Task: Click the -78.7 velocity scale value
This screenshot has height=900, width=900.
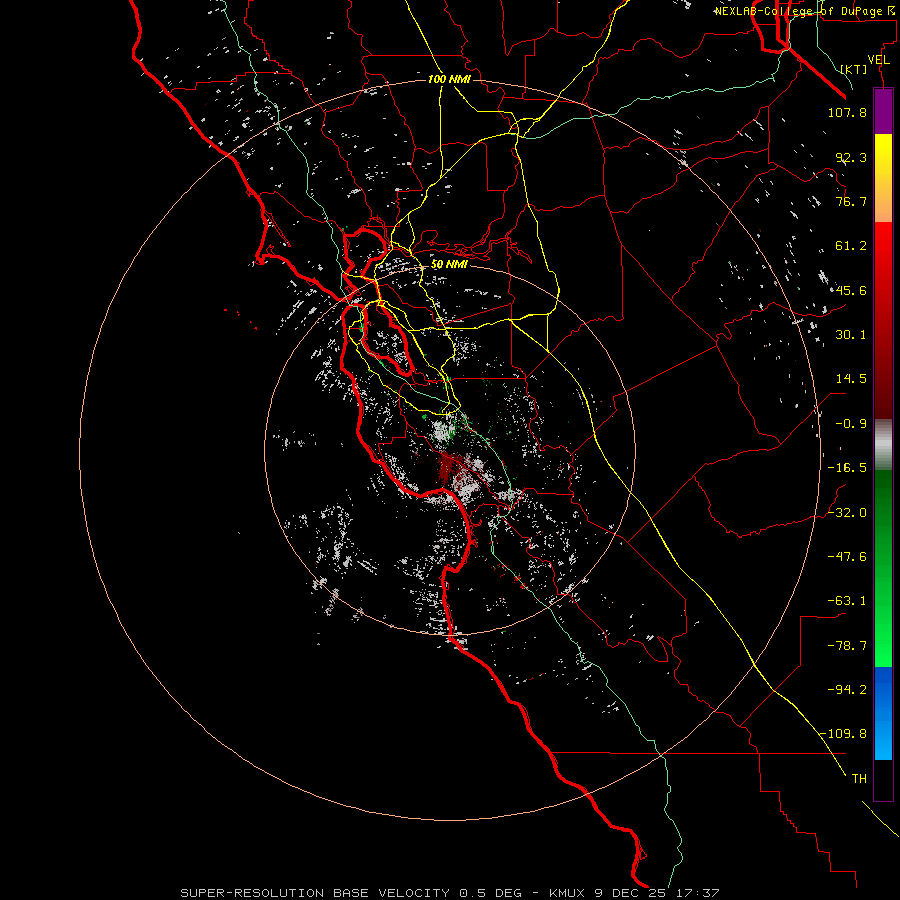Action: pos(847,646)
